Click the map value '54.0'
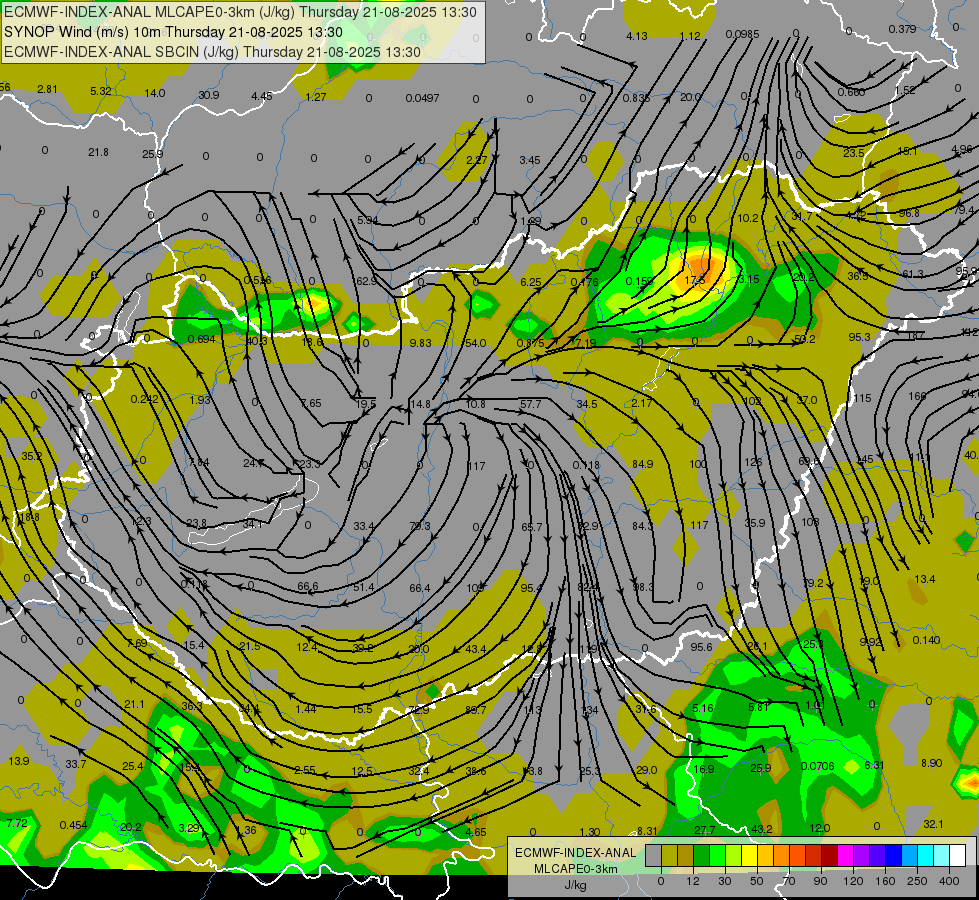This screenshot has height=900, width=979. click(475, 343)
